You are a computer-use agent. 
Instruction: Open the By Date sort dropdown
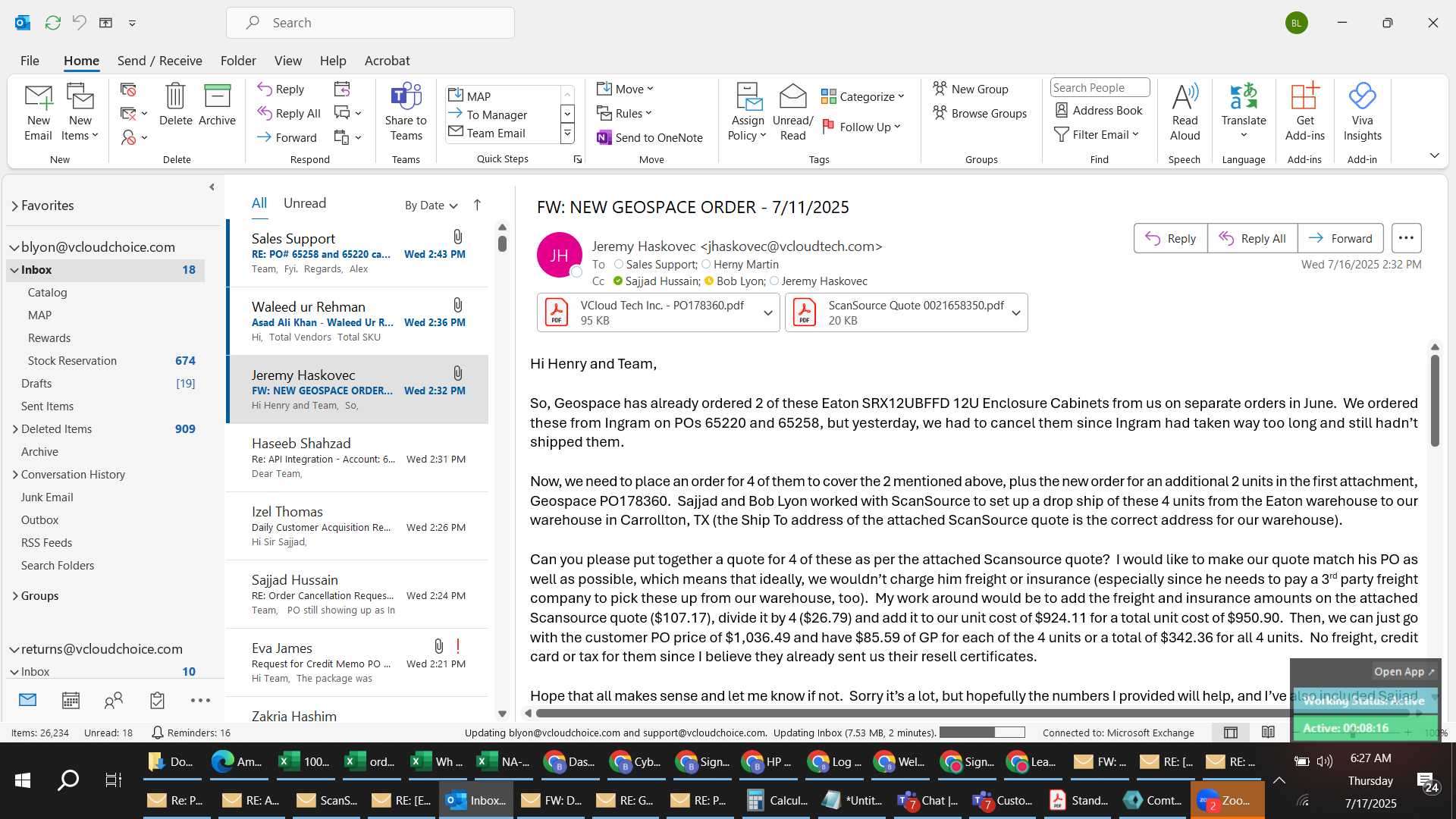pyautogui.click(x=431, y=205)
